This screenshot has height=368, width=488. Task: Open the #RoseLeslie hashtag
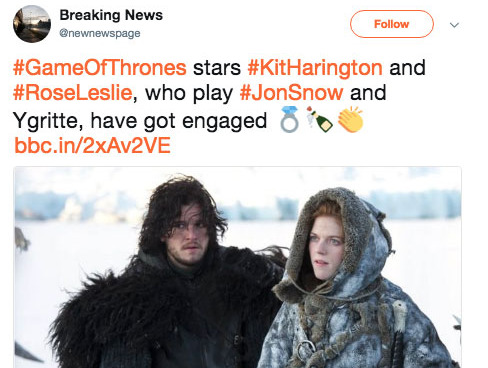[73, 93]
